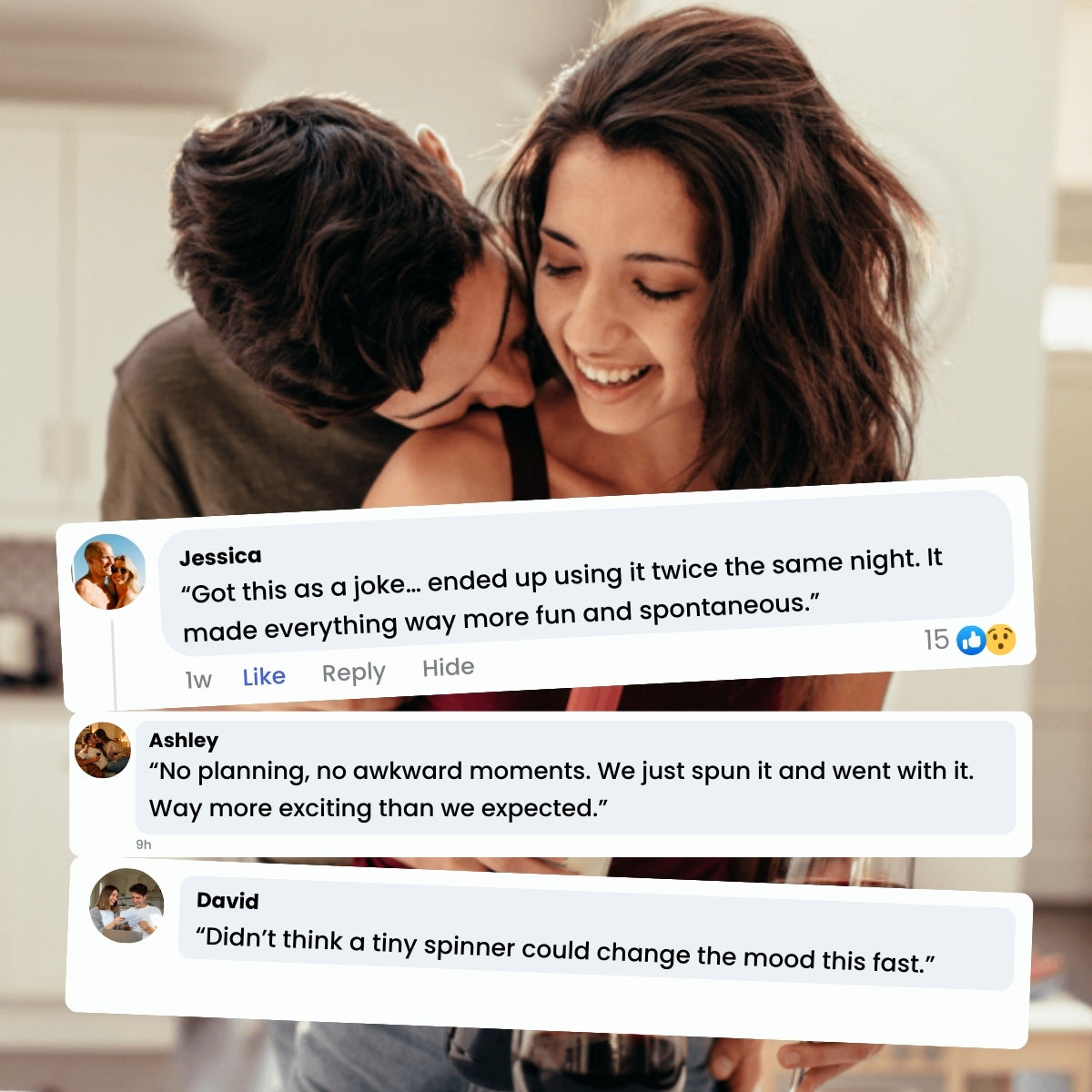1092x1092 pixels.
Task: Click the man's dark hair in photo
Action: [x=318, y=246]
